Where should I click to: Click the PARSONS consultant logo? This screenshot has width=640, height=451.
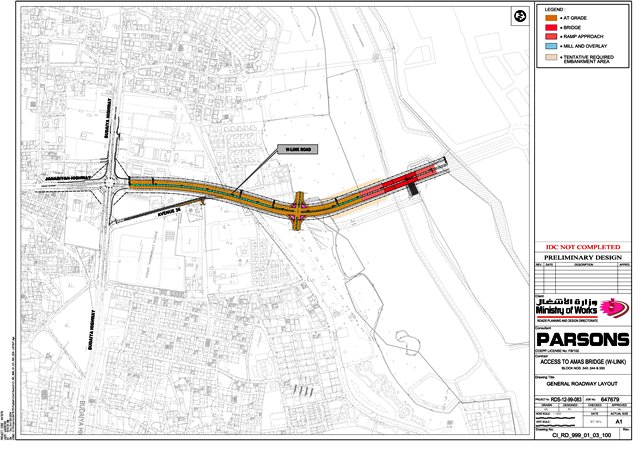click(x=581, y=339)
